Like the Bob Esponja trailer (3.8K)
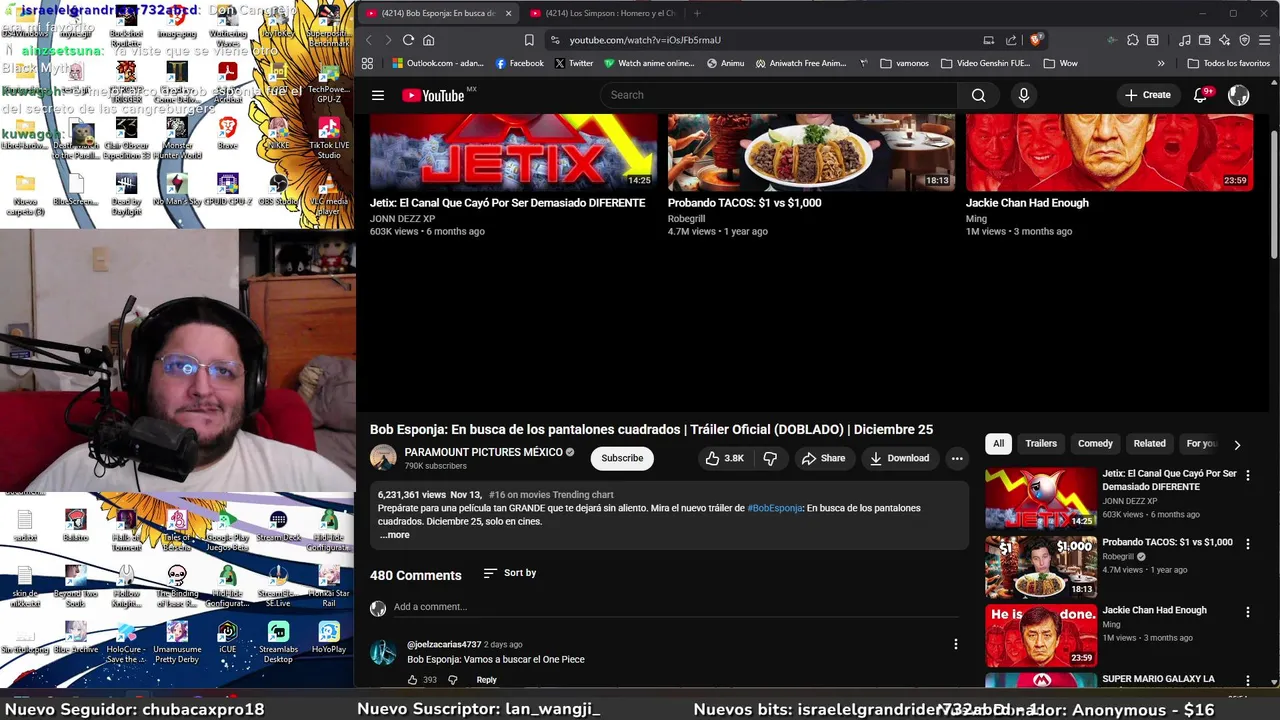The height and width of the screenshot is (720, 1280). tap(724, 458)
